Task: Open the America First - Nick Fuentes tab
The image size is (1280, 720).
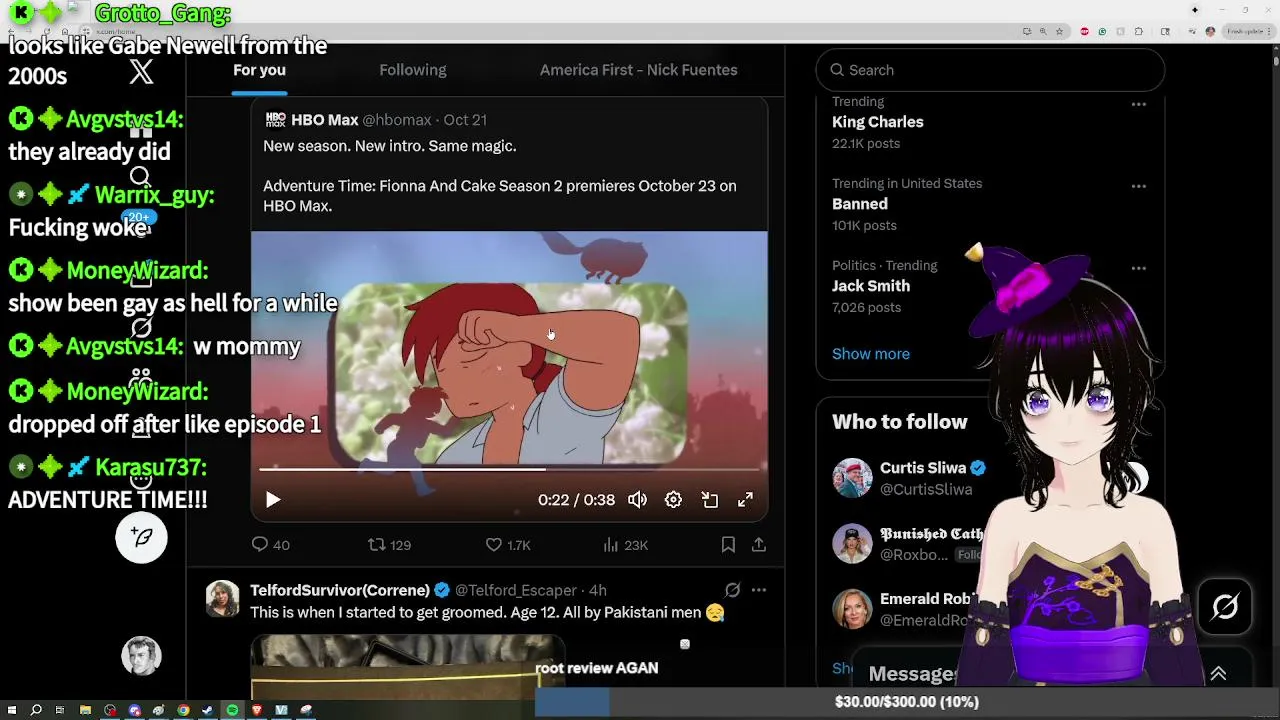Action: [638, 70]
